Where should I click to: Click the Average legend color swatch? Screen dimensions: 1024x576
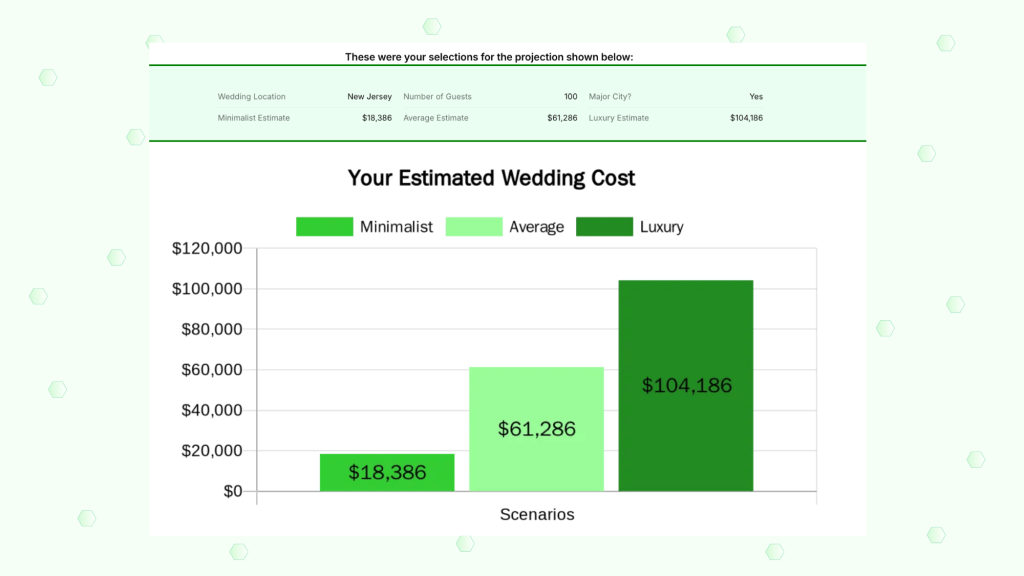(473, 227)
